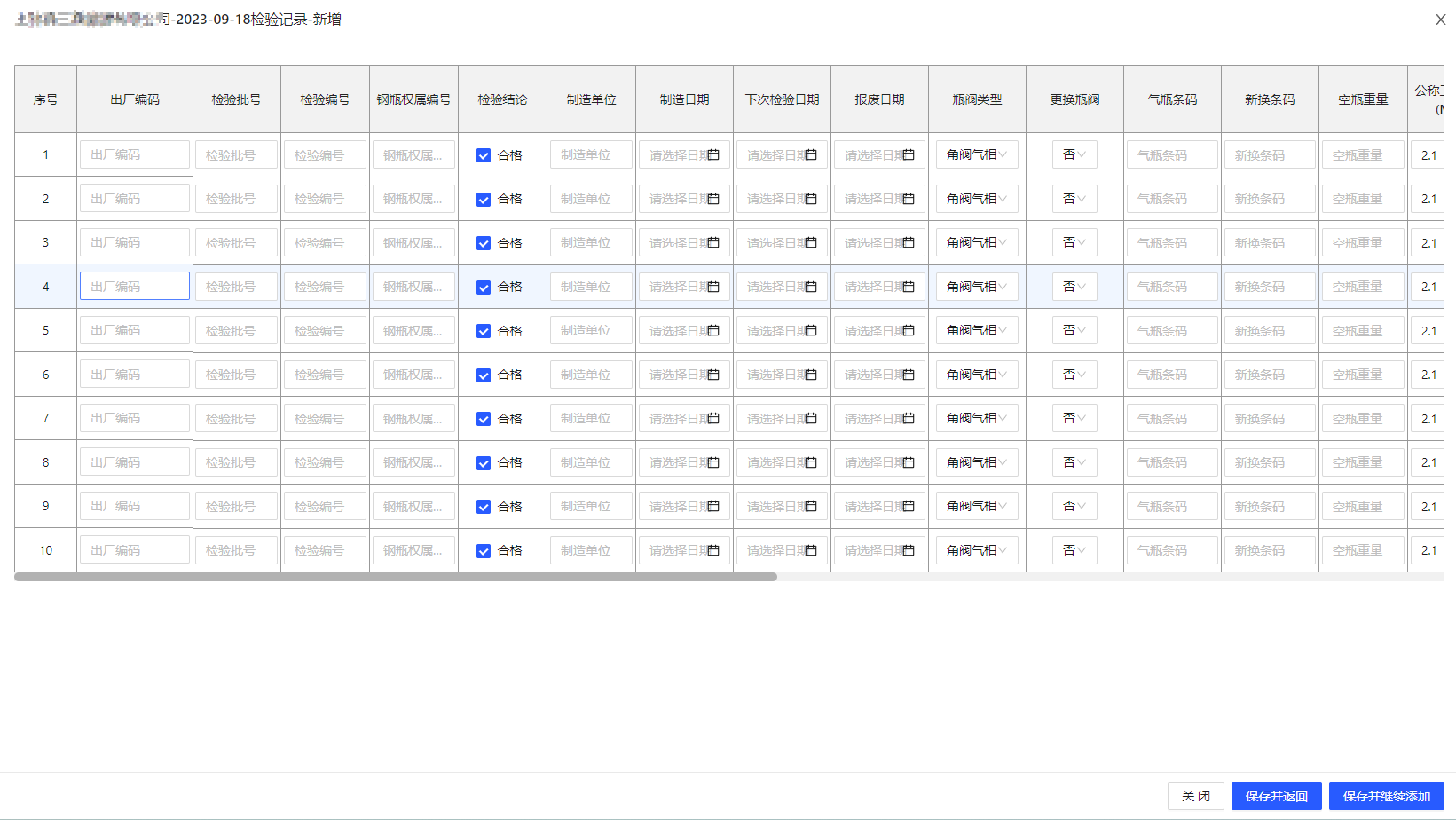
Task: Focus 出厂编码 input in row 1
Action: (135, 154)
